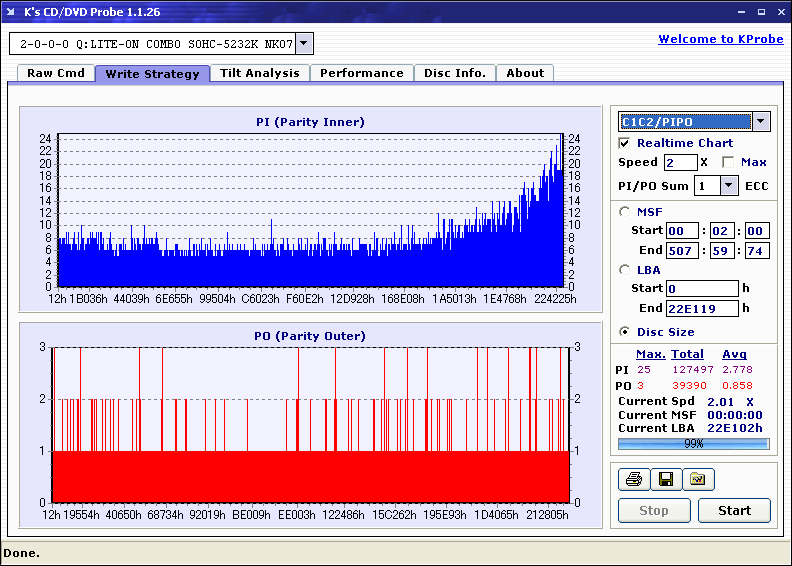Go to the Raw Cmd tab
The height and width of the screenshot is (566, 792).
[55, 73]
